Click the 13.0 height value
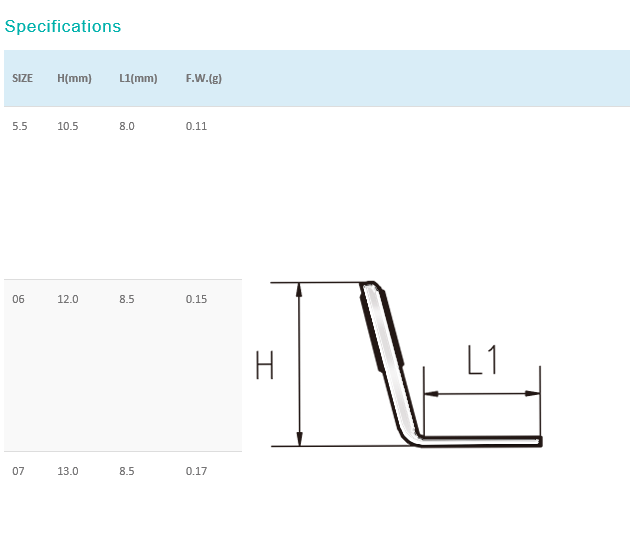The height and width of the screenshot is (552, 638). point(68,471)
